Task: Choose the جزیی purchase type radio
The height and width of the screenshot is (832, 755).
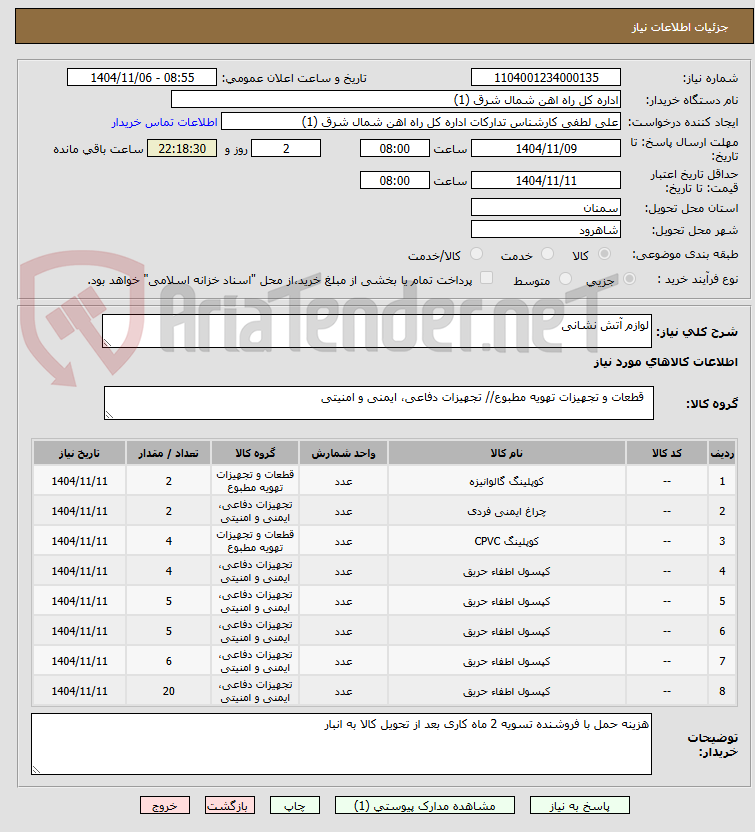Action: 629,279
